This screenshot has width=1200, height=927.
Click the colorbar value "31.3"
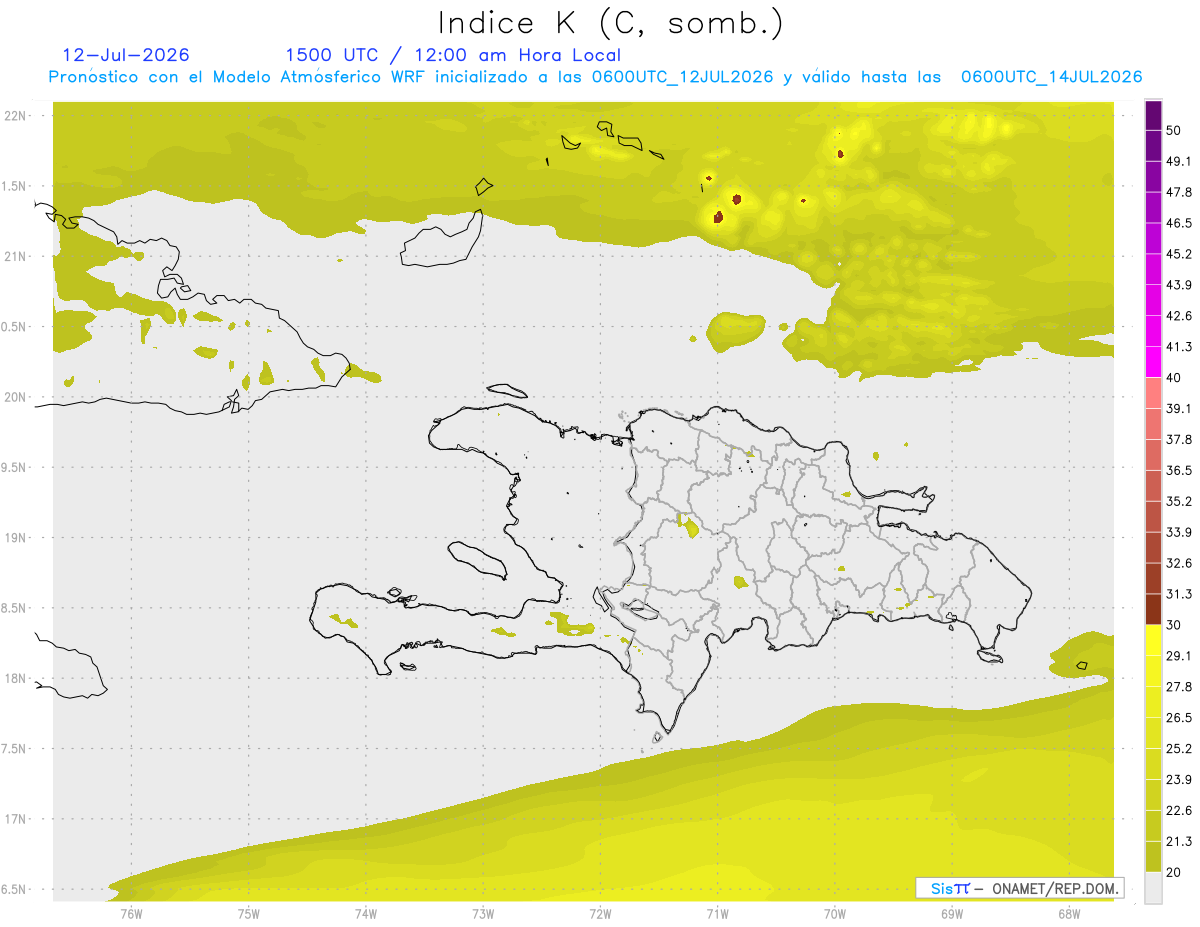pyautogui.click(x=1179, y=594)
